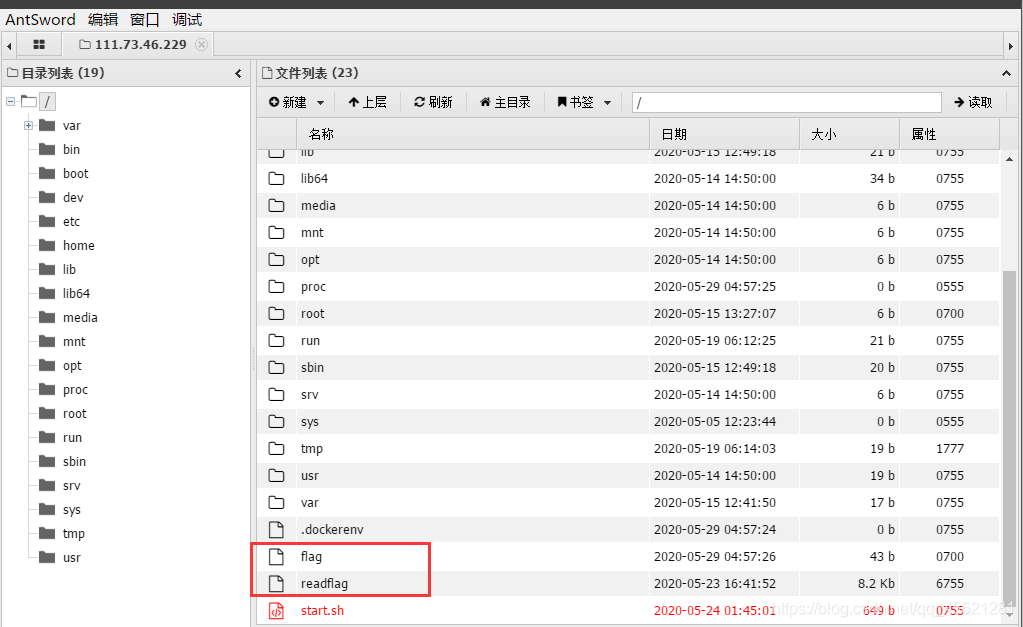The width and height of the screenshot is (1023, 627).
Task: Refresh the list with 刷新
Action: (x=433, y=102)
